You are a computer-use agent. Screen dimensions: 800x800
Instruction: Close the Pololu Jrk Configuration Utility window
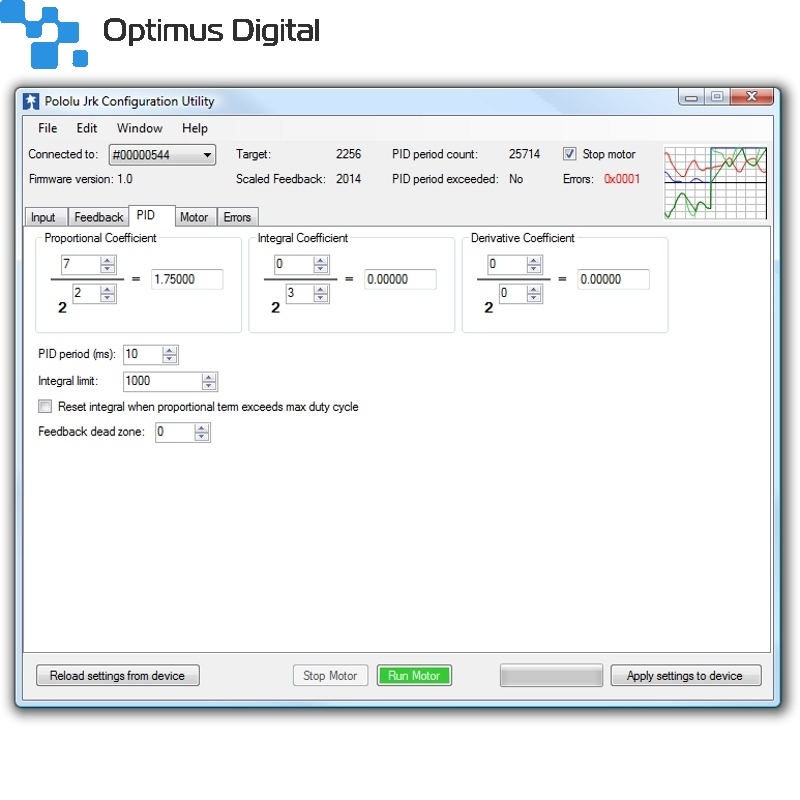coord(752,97)
